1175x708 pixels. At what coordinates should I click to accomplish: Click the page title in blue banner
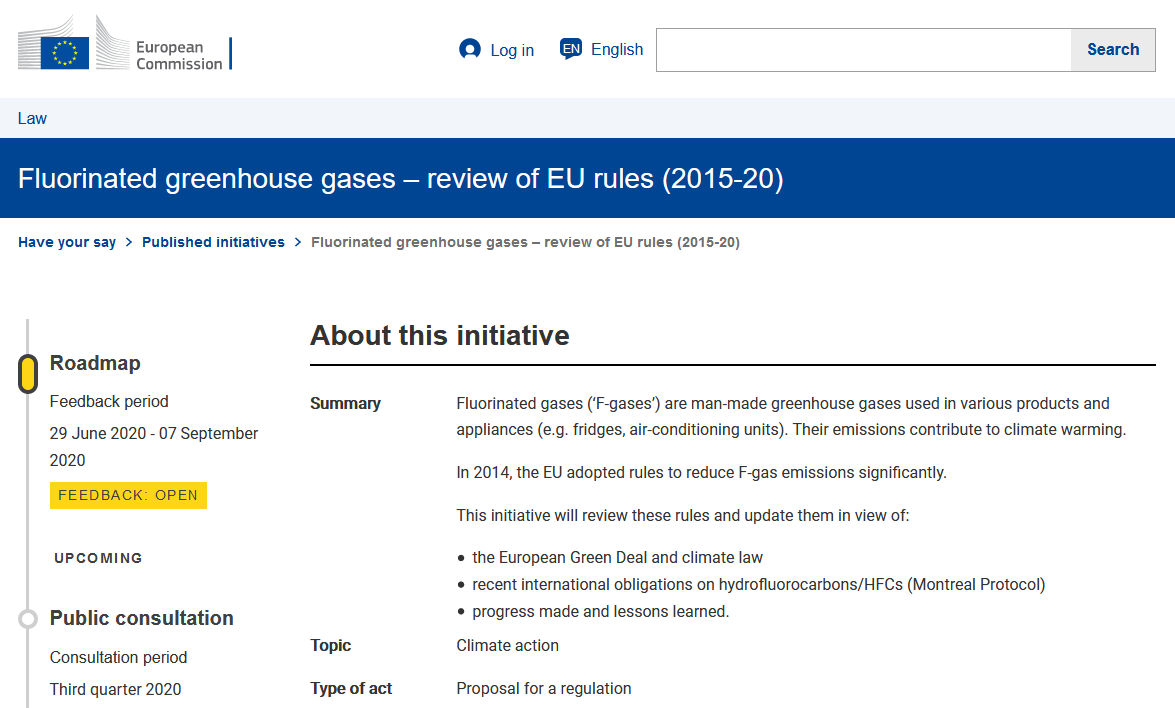400,179
